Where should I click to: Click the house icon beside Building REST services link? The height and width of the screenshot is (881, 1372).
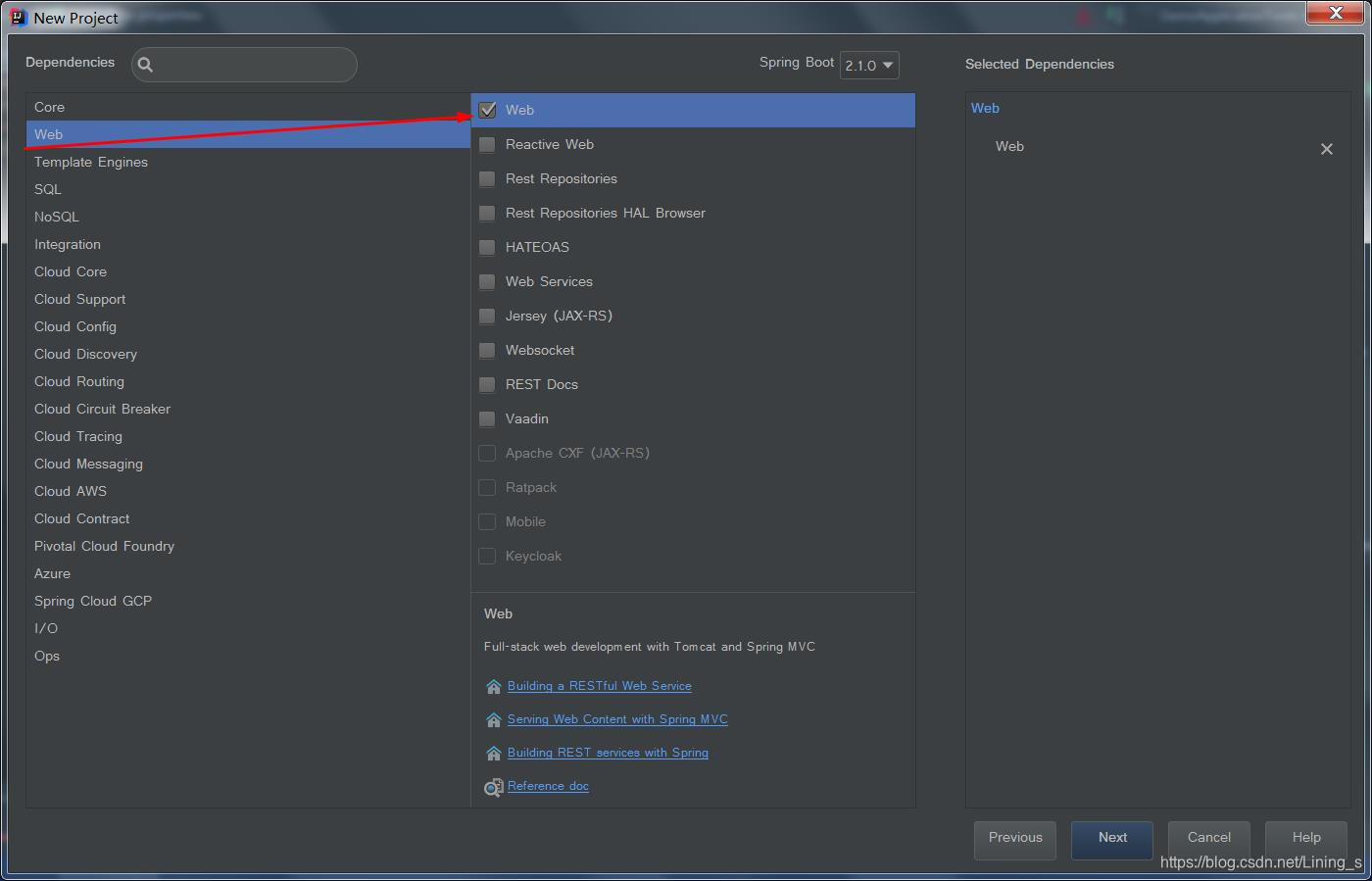point(494,754)
